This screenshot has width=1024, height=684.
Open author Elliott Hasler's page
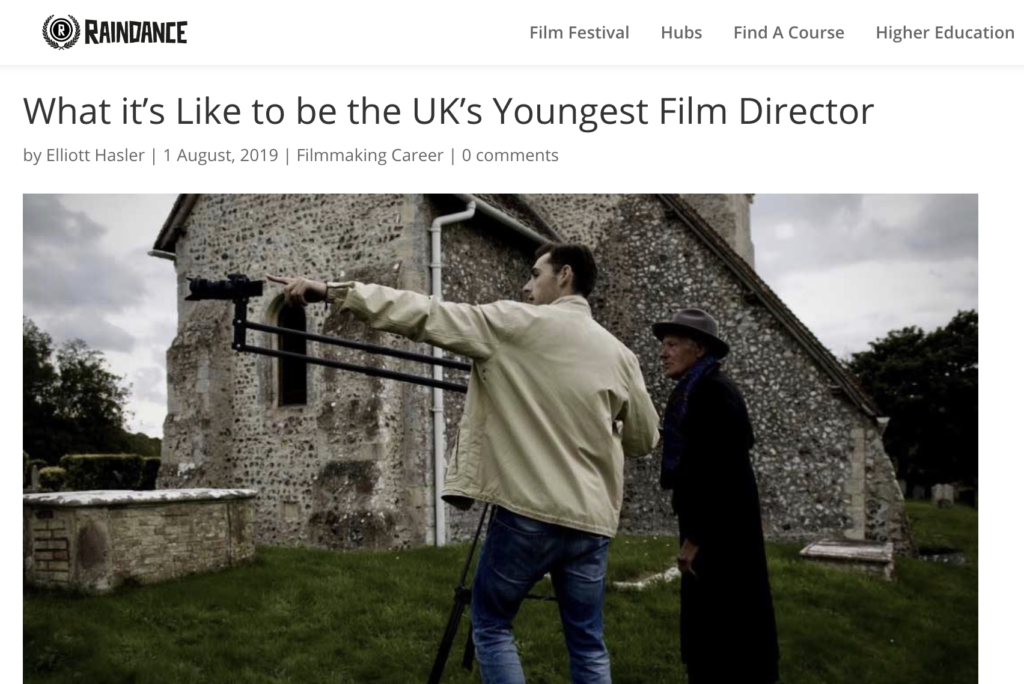[95, 155]
